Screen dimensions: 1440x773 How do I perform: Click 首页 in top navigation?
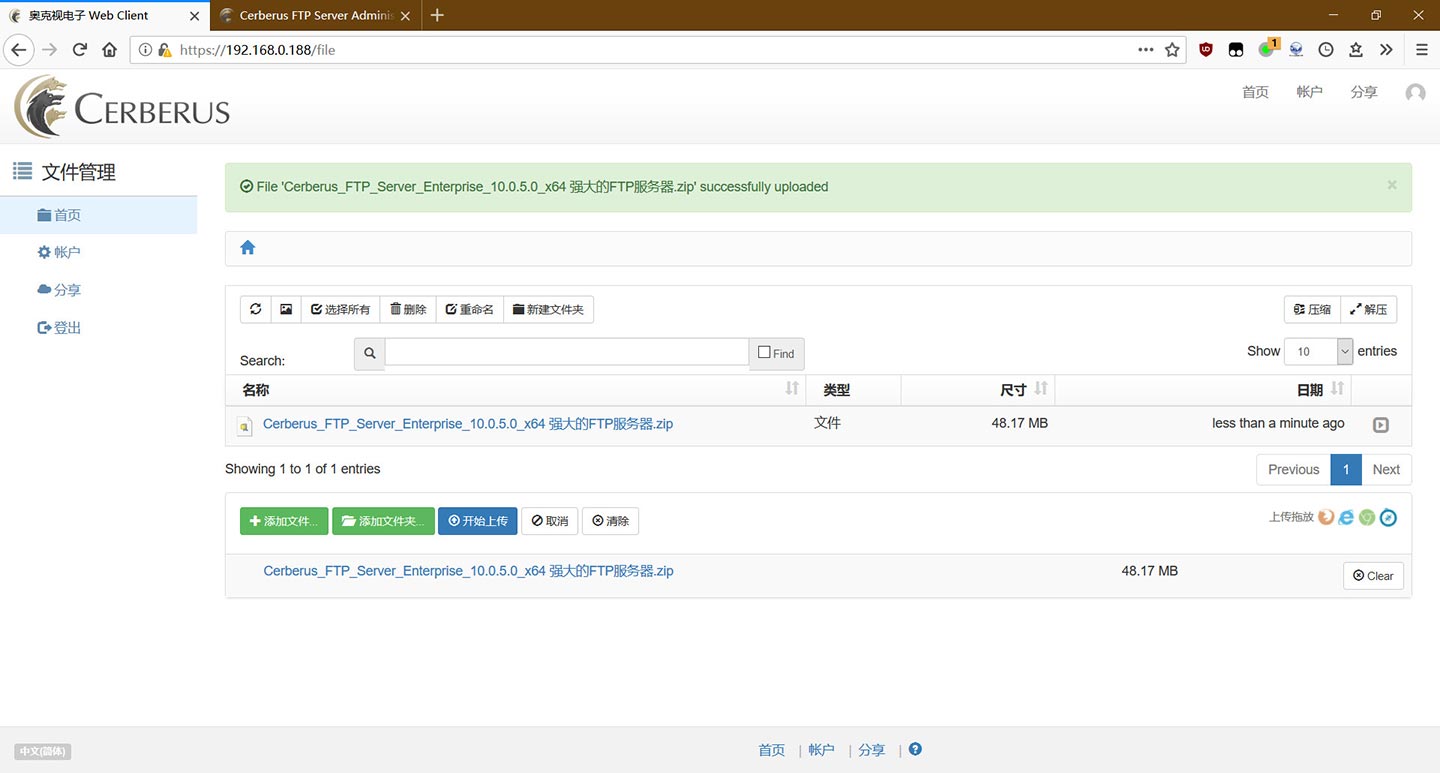[1255, 92]
